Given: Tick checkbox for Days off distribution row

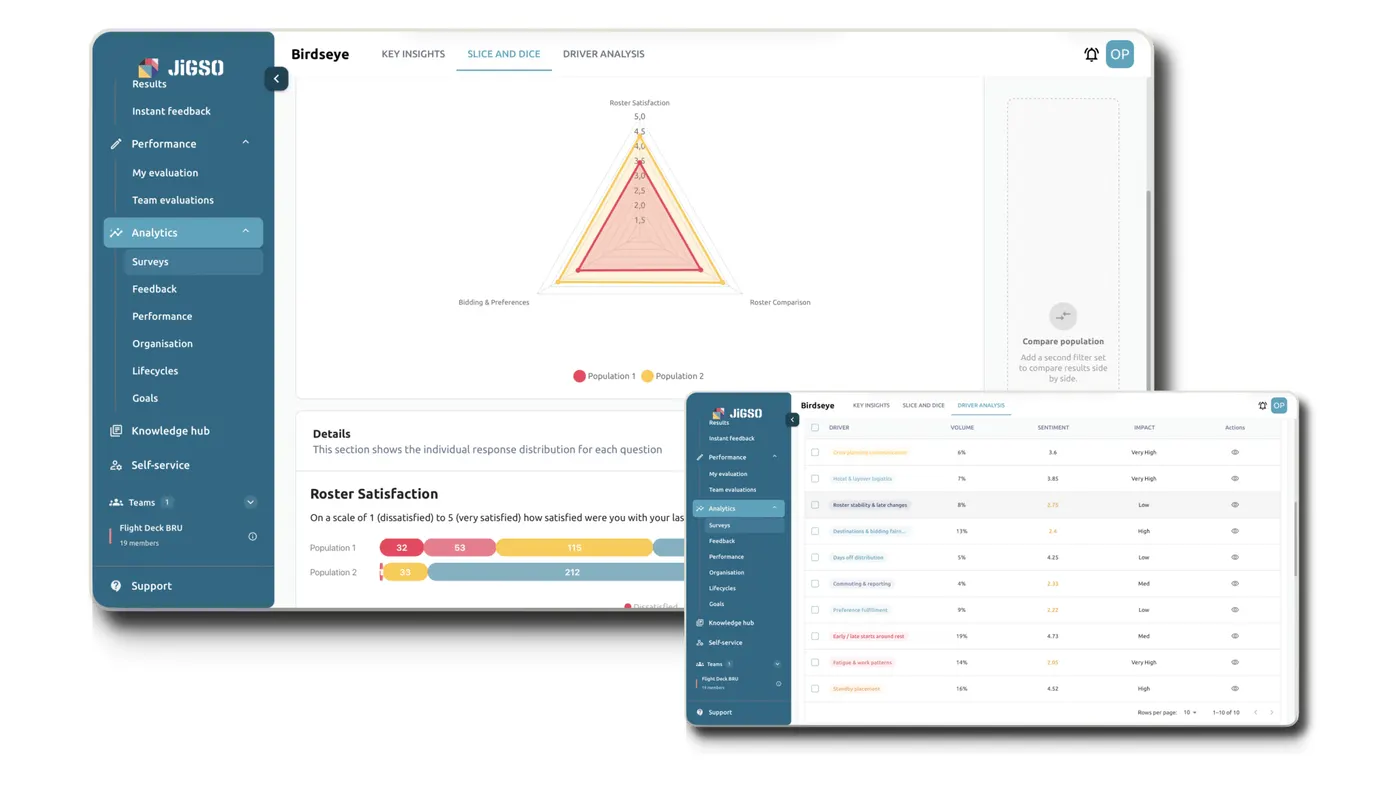Looking at the screenshot, I should point(815,557).
